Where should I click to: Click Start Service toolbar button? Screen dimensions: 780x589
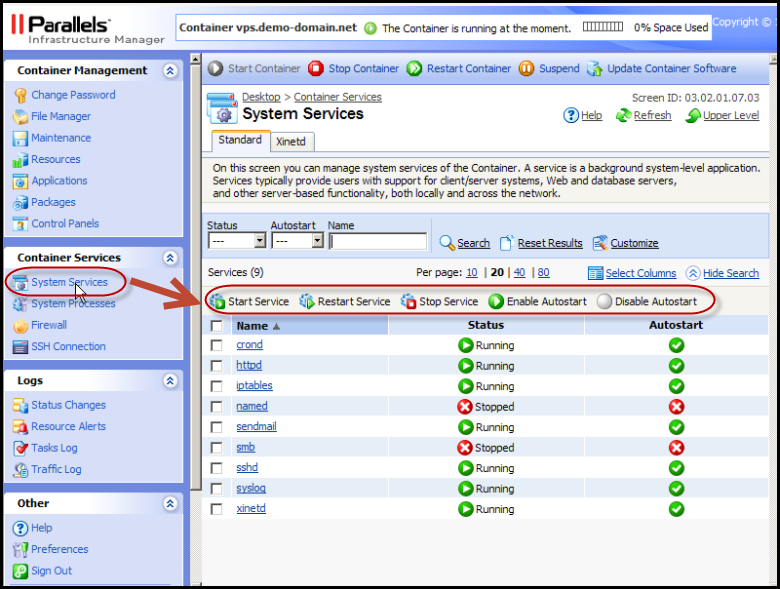(249, 301)
